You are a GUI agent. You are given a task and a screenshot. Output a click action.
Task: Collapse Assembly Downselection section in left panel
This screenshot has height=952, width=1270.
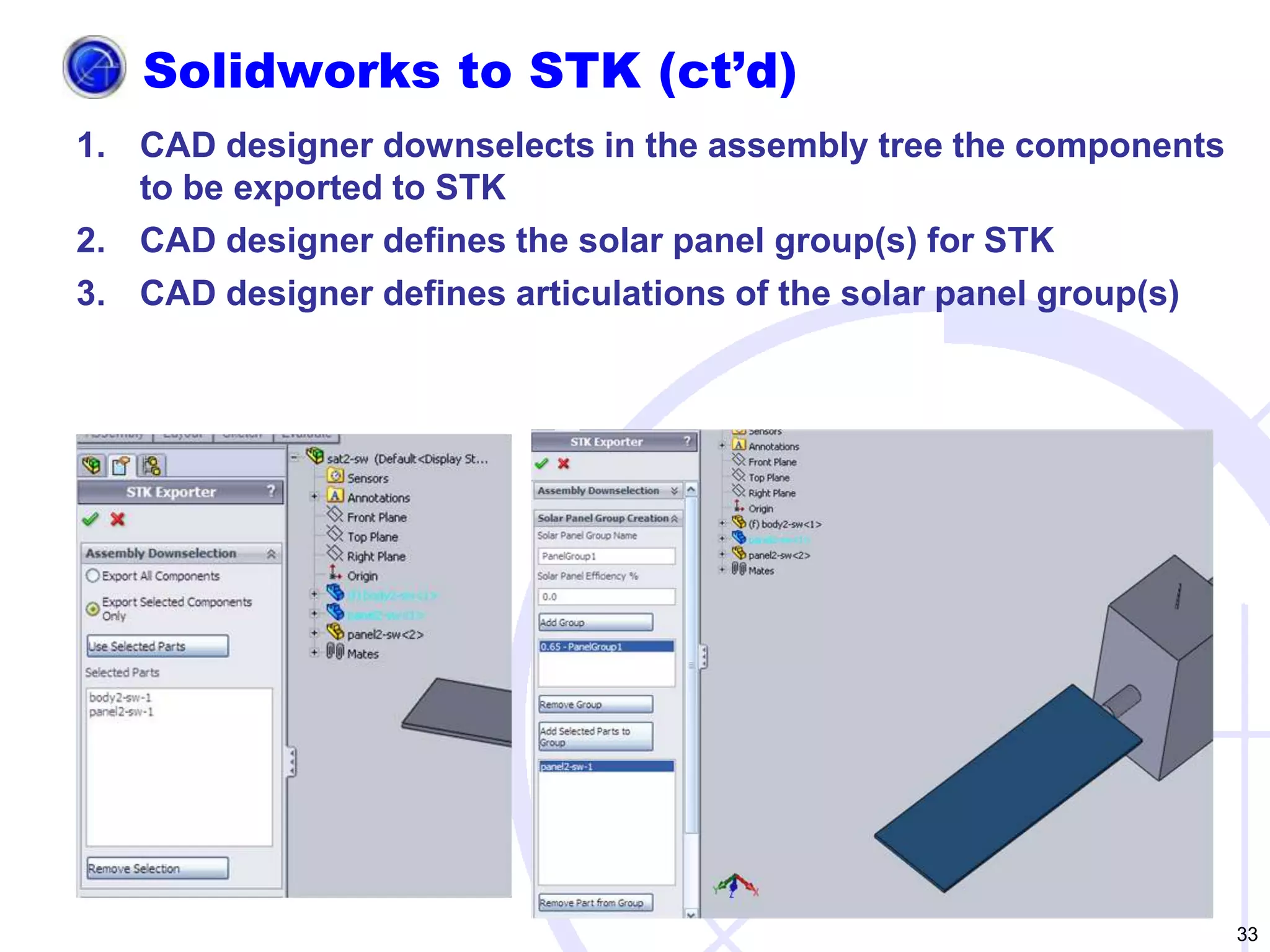tap(271, 553)
